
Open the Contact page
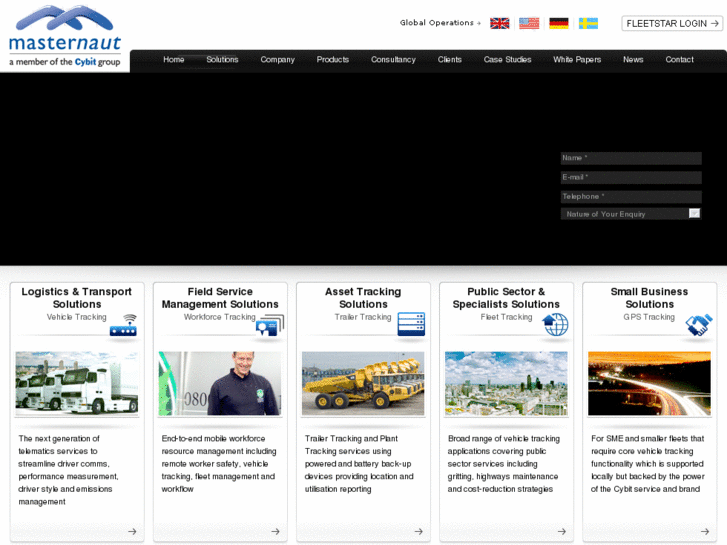tap(679, 59)
